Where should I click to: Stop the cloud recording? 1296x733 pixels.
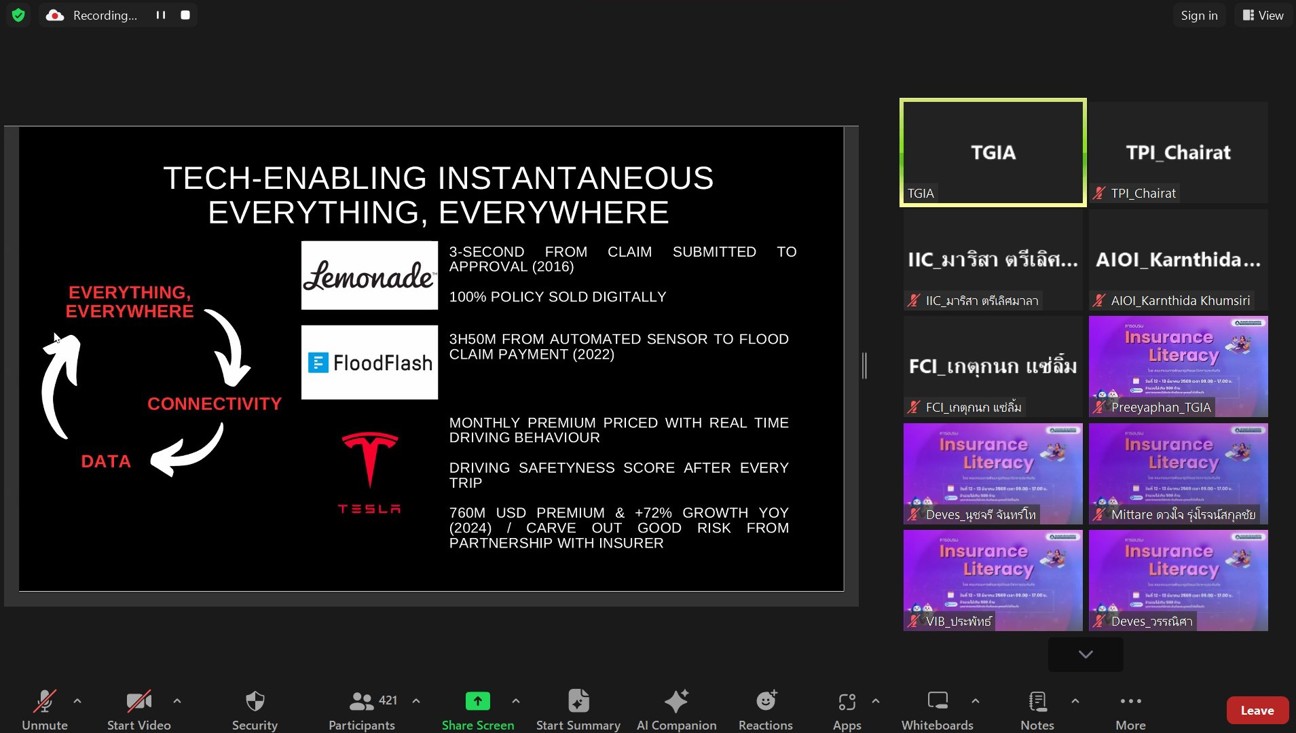click(x=185, y=15)
